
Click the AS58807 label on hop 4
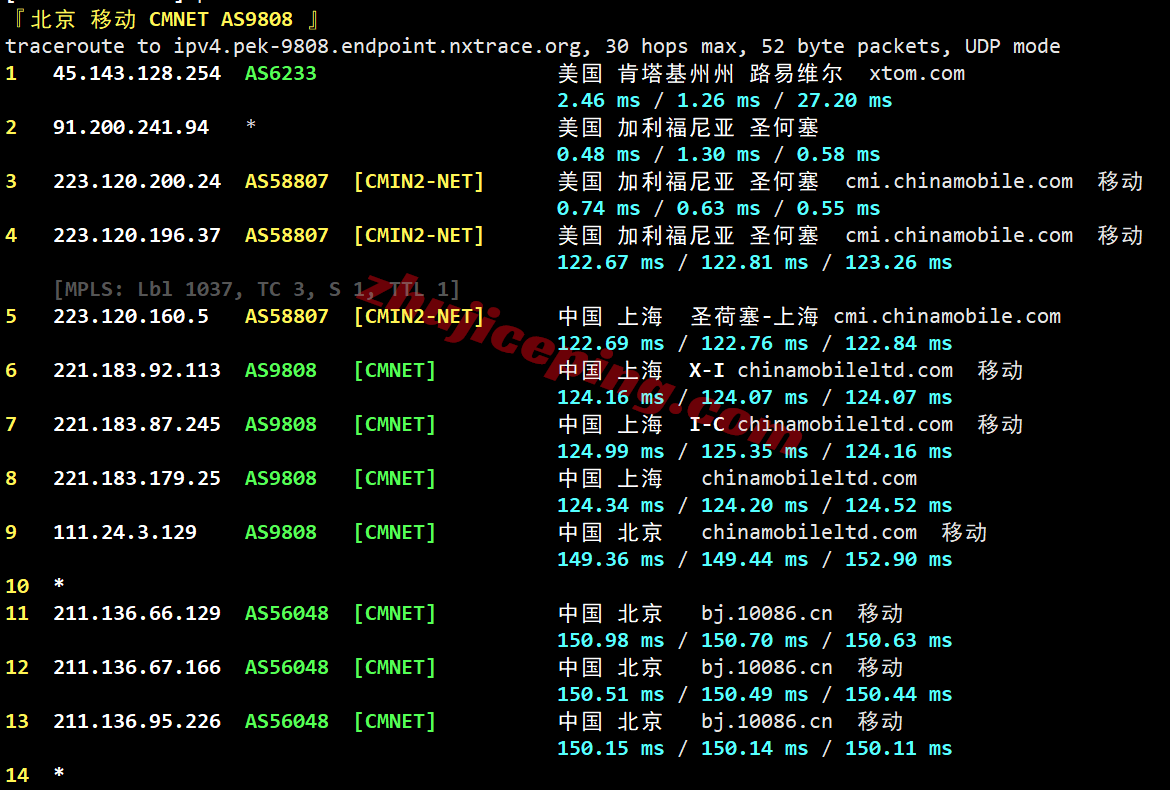pos(287,235)
